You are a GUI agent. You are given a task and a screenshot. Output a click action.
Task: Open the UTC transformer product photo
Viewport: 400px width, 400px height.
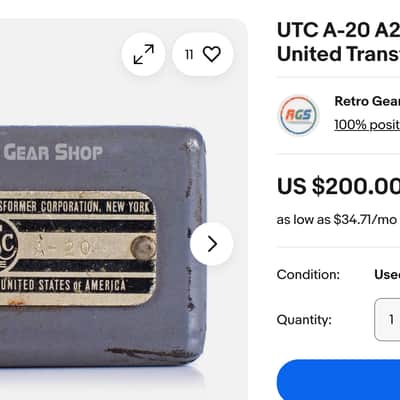102,247
